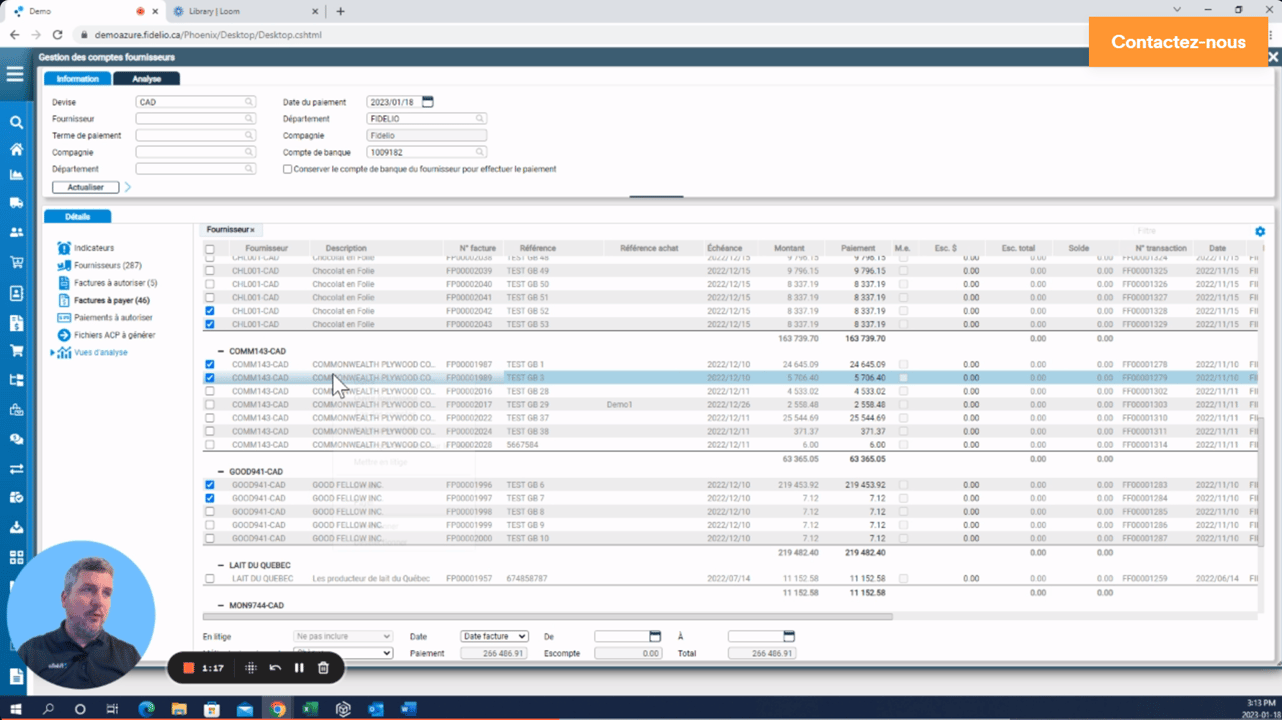
Task: Open the chart icon in the sidebar
Action: tap(16, 175)
